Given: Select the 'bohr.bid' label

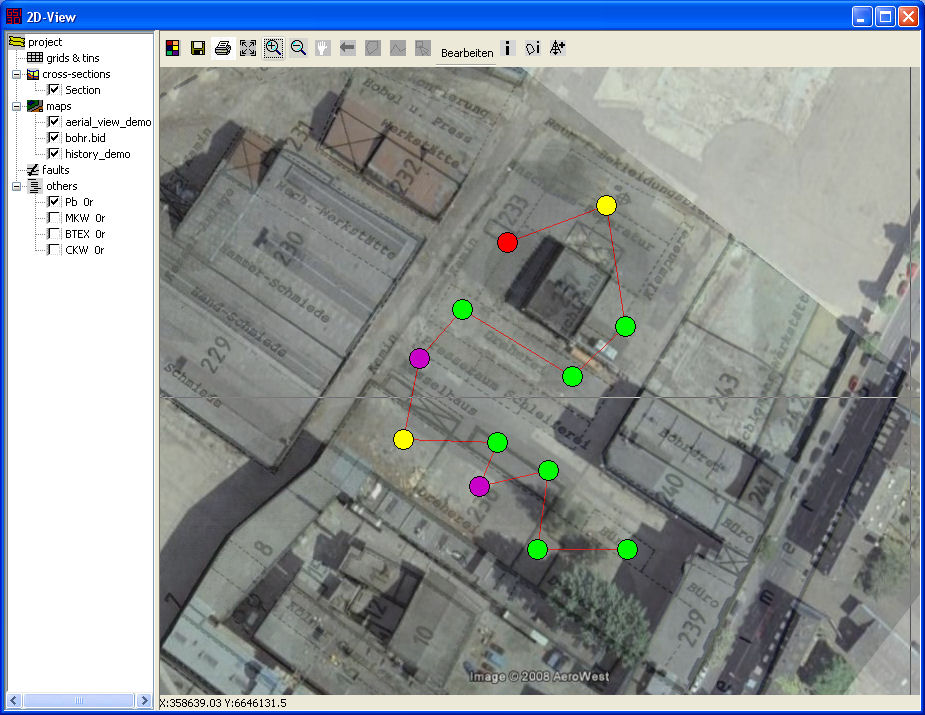Looking at the screenshot, I should click(85, 138).
